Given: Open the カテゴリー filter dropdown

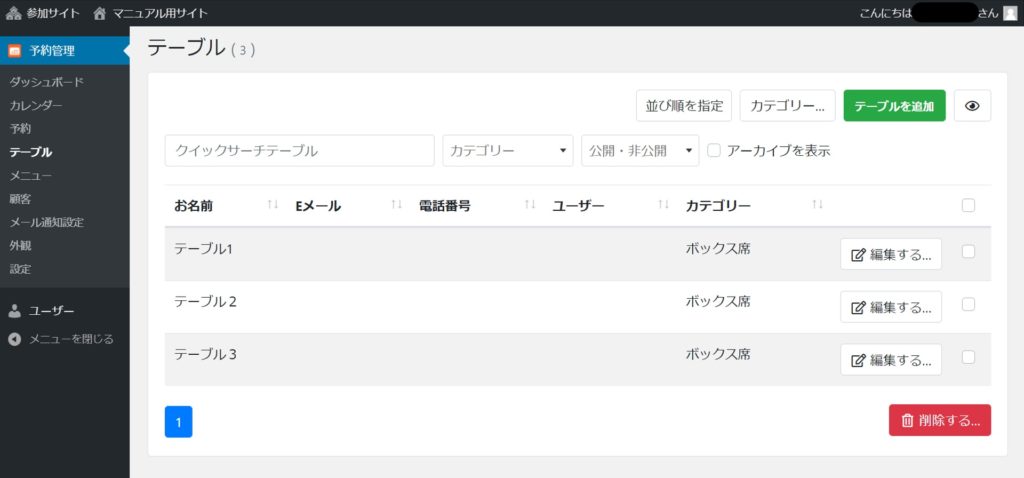Looking at the screenshot, I should 508,151.
